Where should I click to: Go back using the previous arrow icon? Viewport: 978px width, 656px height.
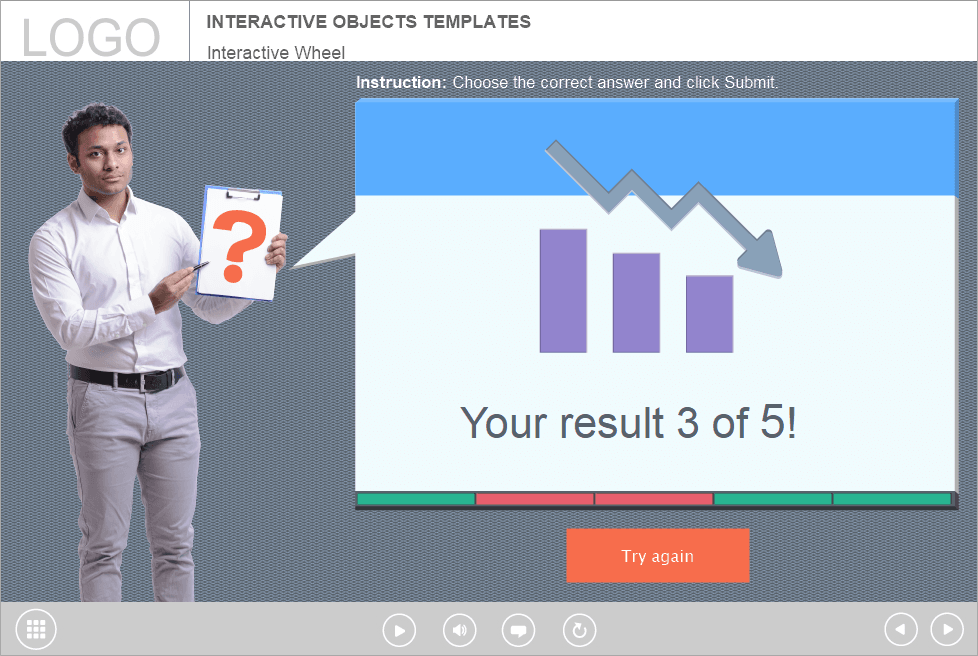(899, 629)
